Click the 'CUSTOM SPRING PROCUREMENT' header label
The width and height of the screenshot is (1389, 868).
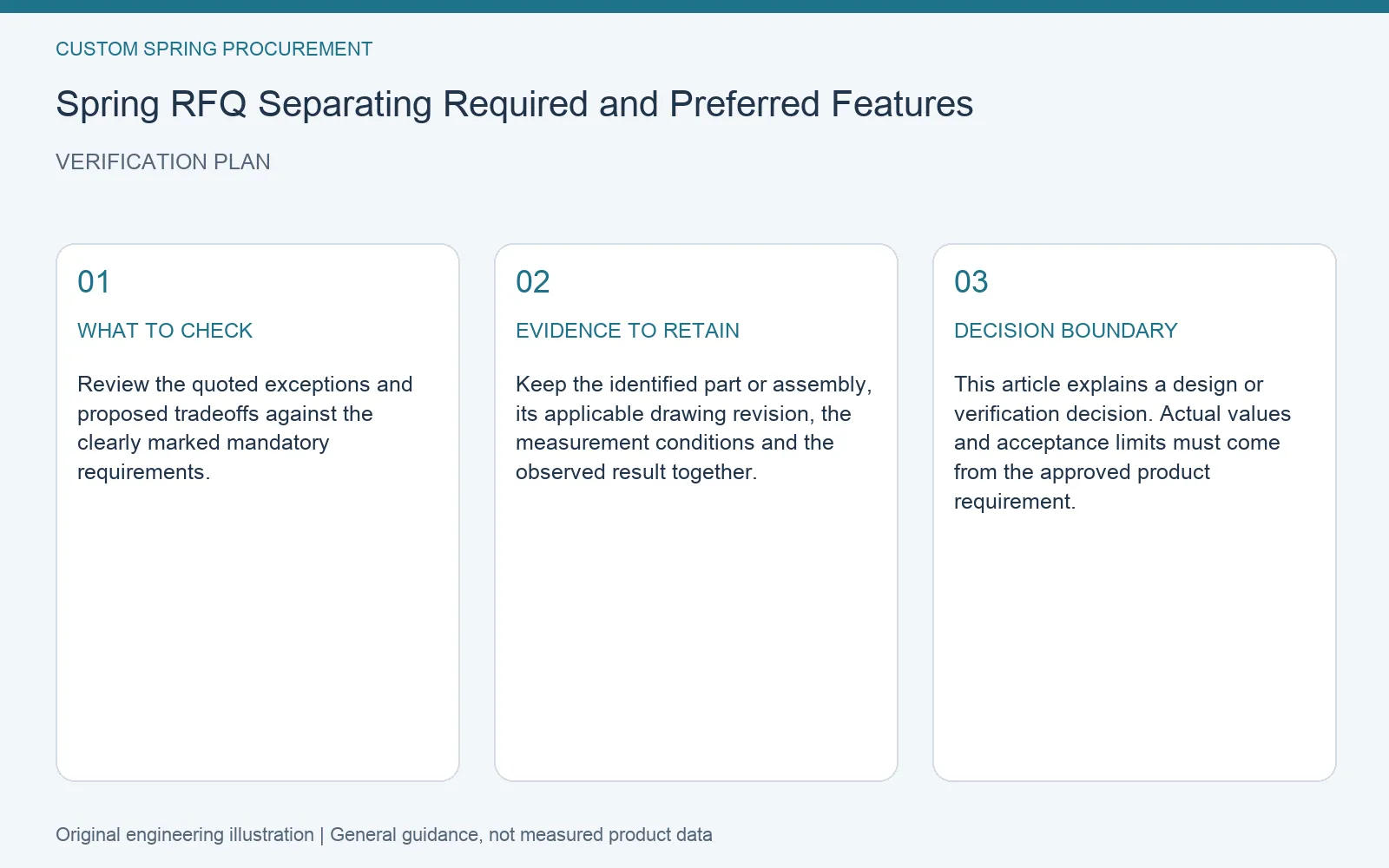pos(214,49)
